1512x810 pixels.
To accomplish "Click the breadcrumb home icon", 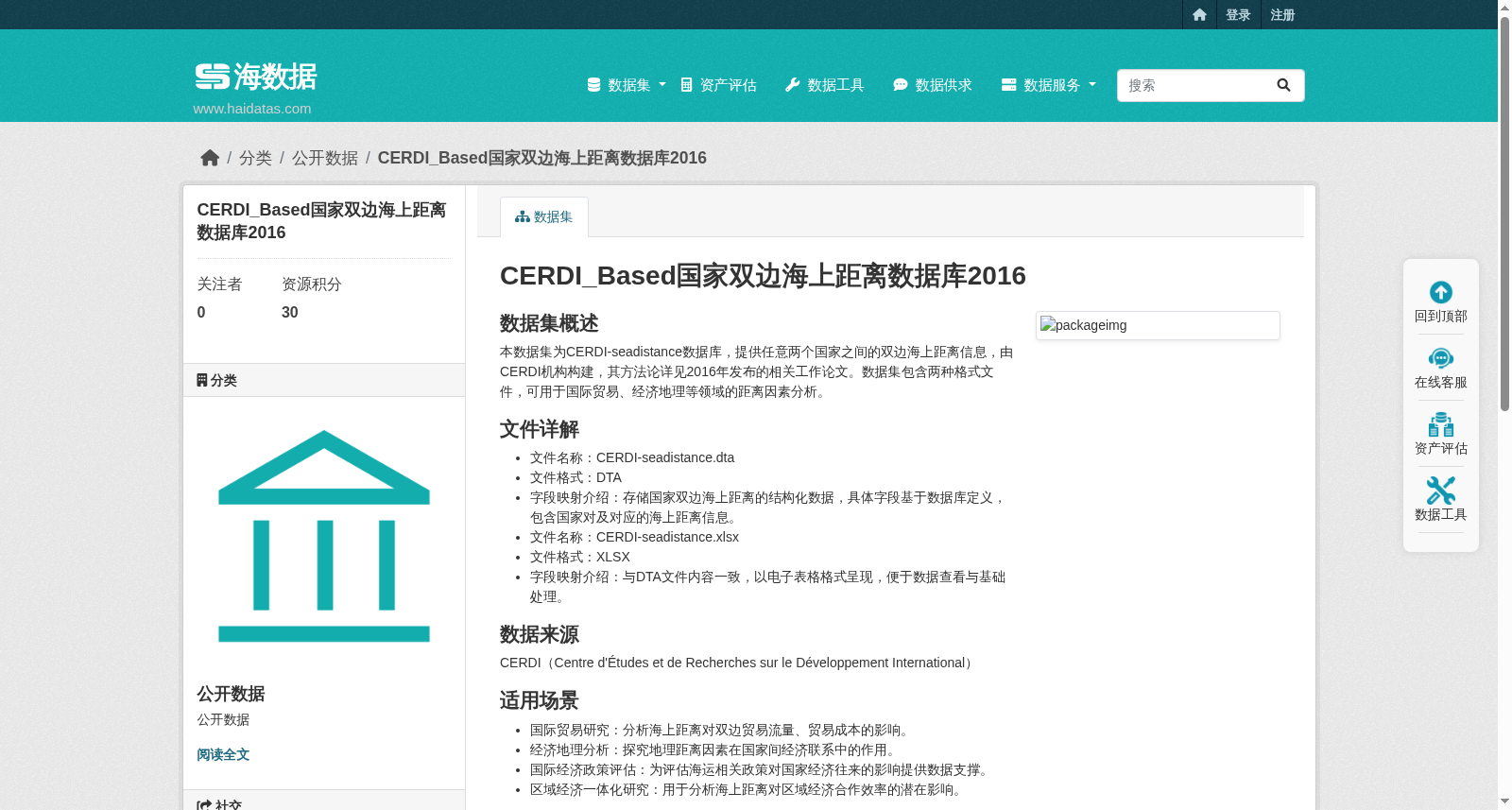I will coord(210,158).
